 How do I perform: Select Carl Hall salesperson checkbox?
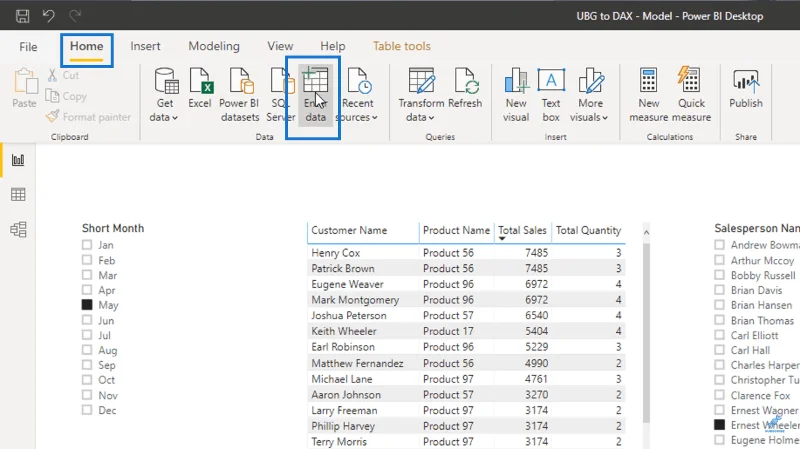719,350
